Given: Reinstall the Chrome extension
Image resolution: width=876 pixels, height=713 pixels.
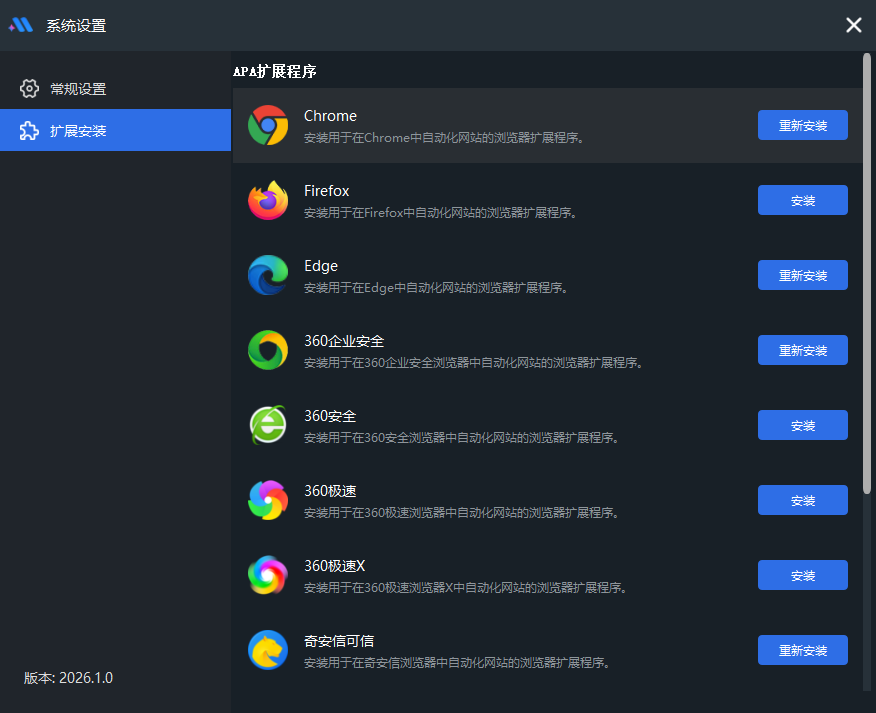Looking at the screenshot, I should (803, 125).
